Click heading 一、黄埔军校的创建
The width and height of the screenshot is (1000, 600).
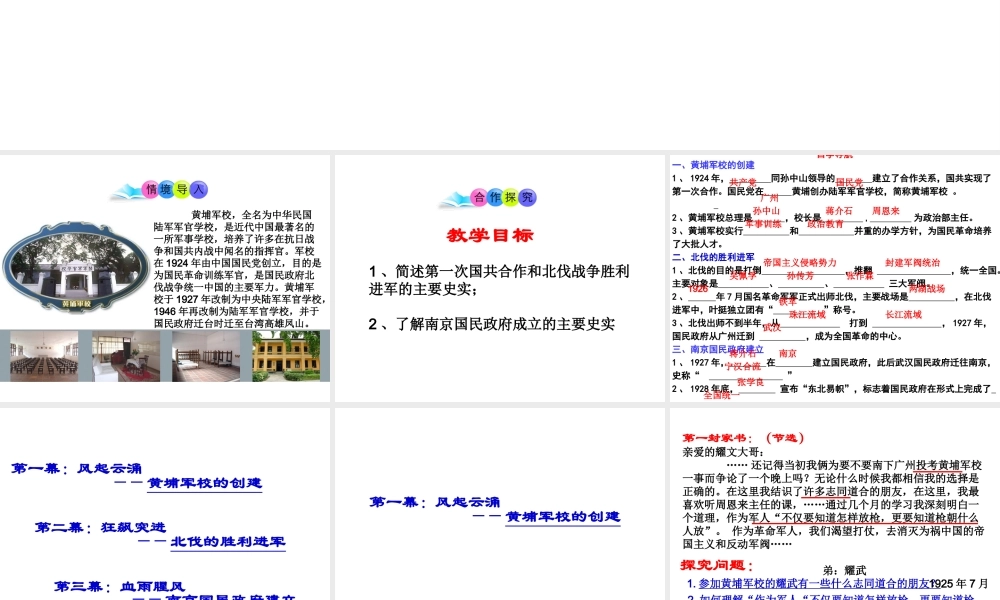(714, 165)
